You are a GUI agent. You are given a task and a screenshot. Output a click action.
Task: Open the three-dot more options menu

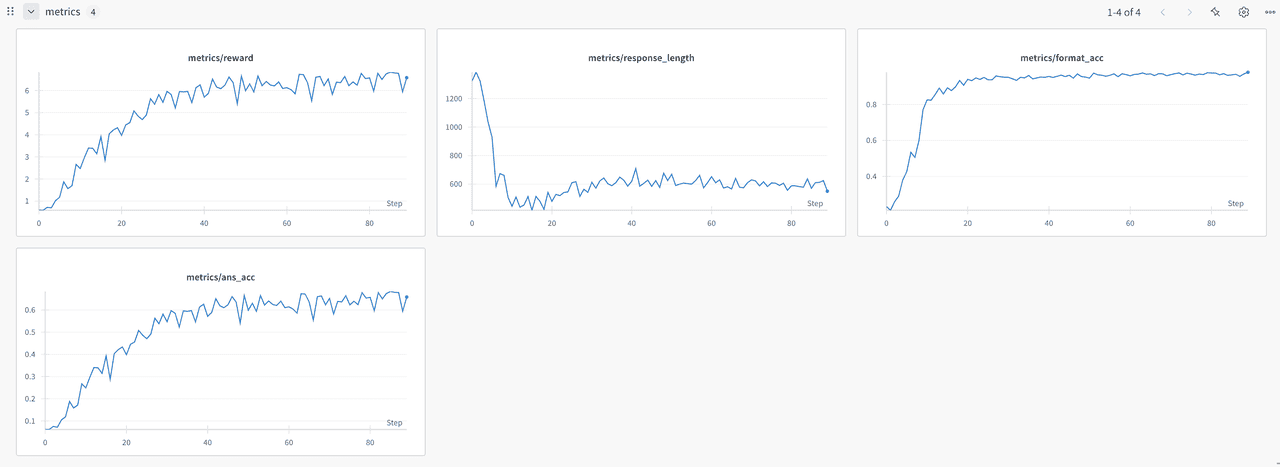click(1270, 12)
